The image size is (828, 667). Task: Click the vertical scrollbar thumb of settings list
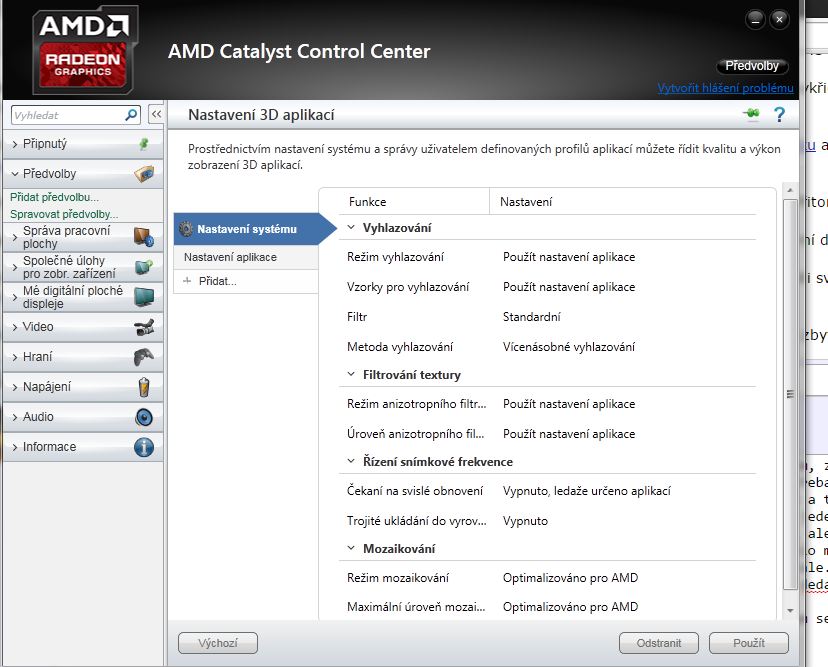coord(790,394)
